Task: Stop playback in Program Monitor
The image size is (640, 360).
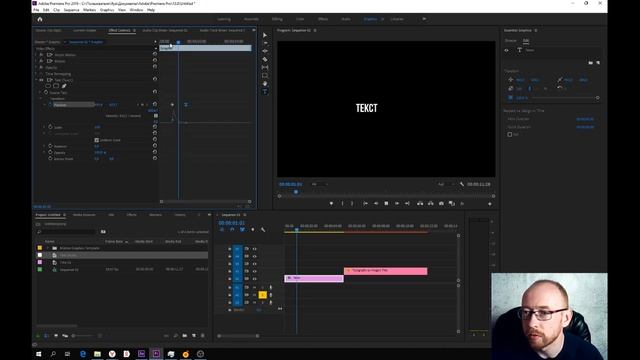Action: 386,203
